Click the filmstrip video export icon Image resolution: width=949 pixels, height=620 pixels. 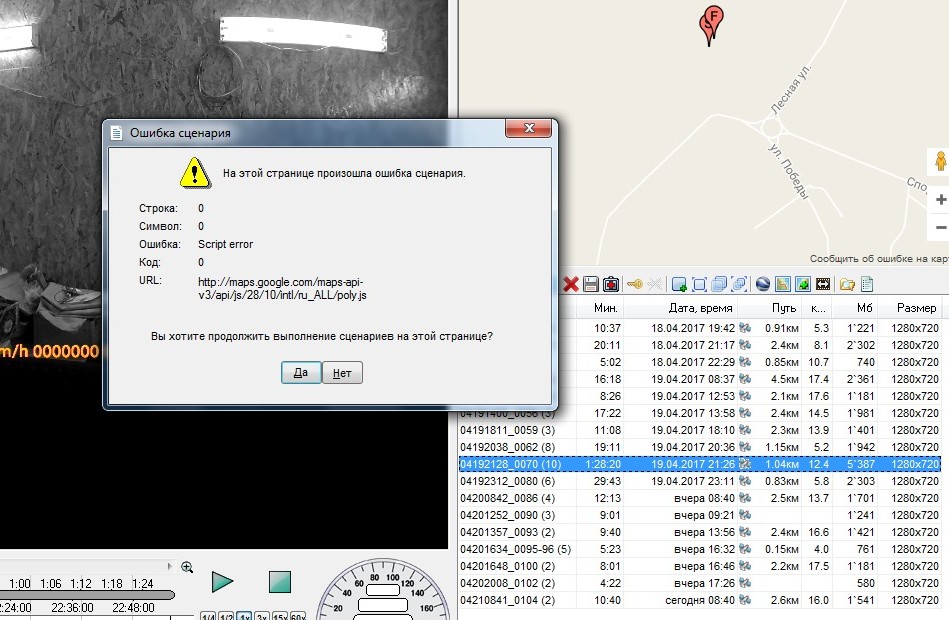tap(821, 285)
